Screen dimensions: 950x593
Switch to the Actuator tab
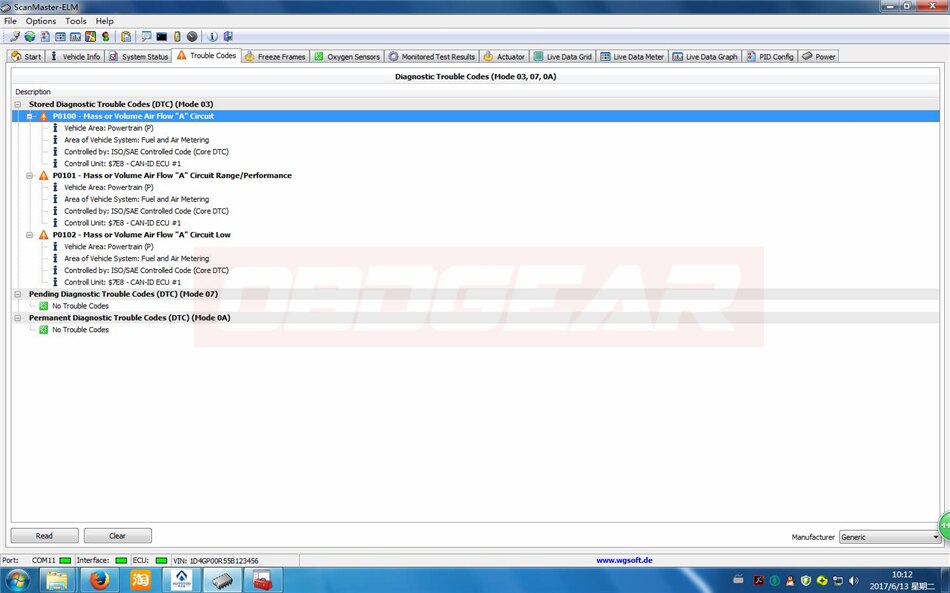pos(504,56)
